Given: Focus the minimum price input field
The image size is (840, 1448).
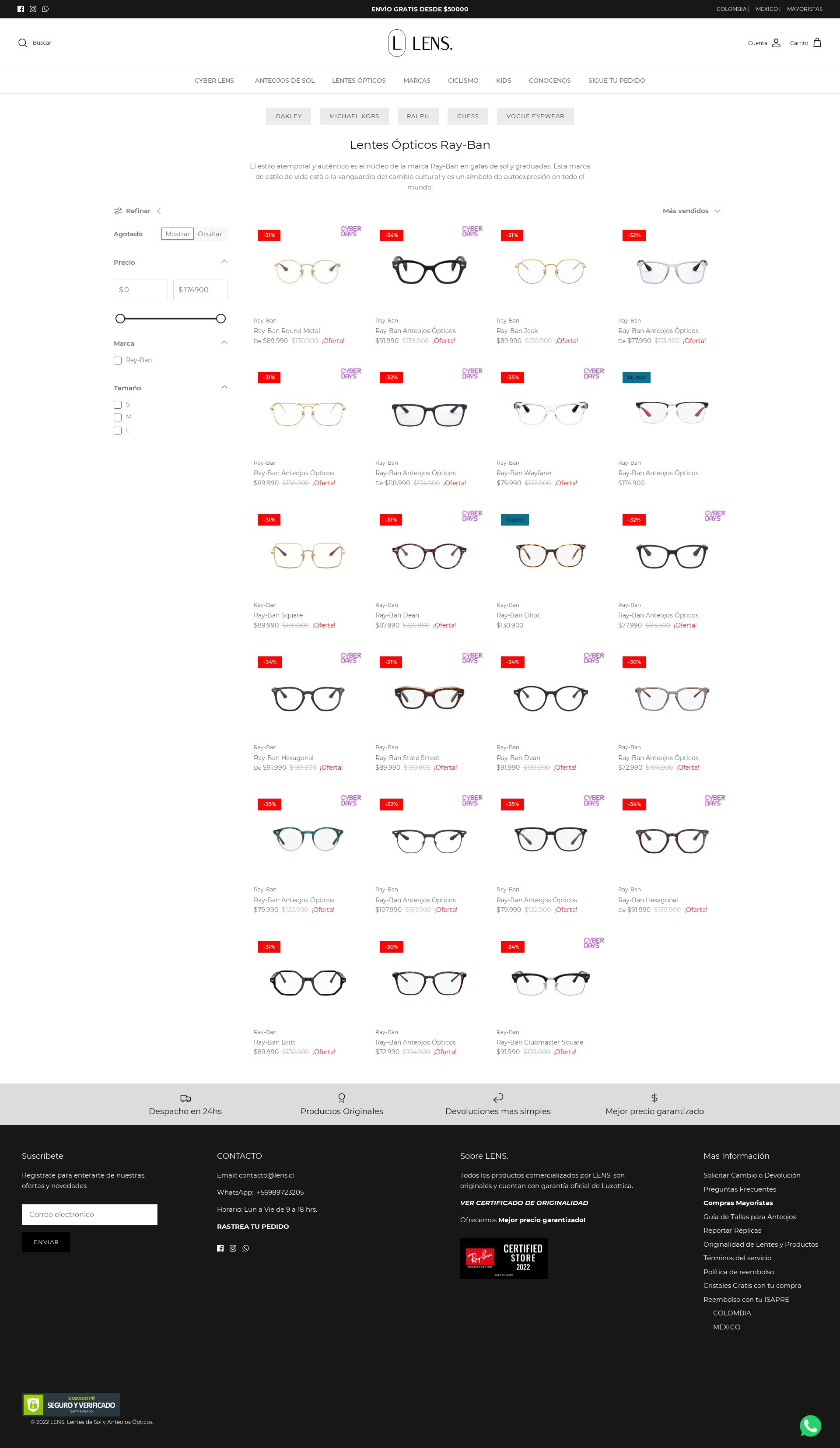Looking at the screenshot, I should coord(141,290).
